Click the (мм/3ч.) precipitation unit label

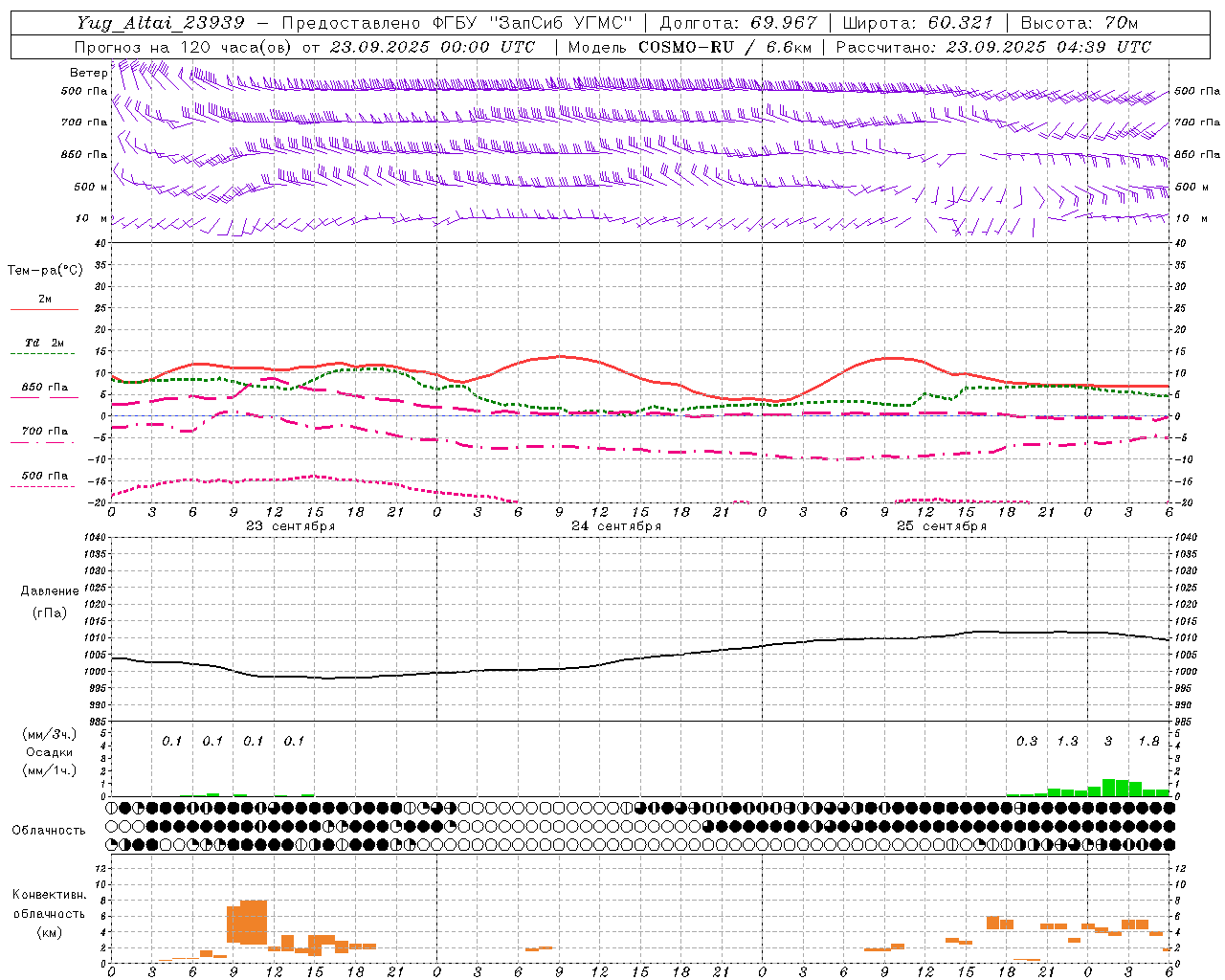pyautogui.click(x=50, y=735)
